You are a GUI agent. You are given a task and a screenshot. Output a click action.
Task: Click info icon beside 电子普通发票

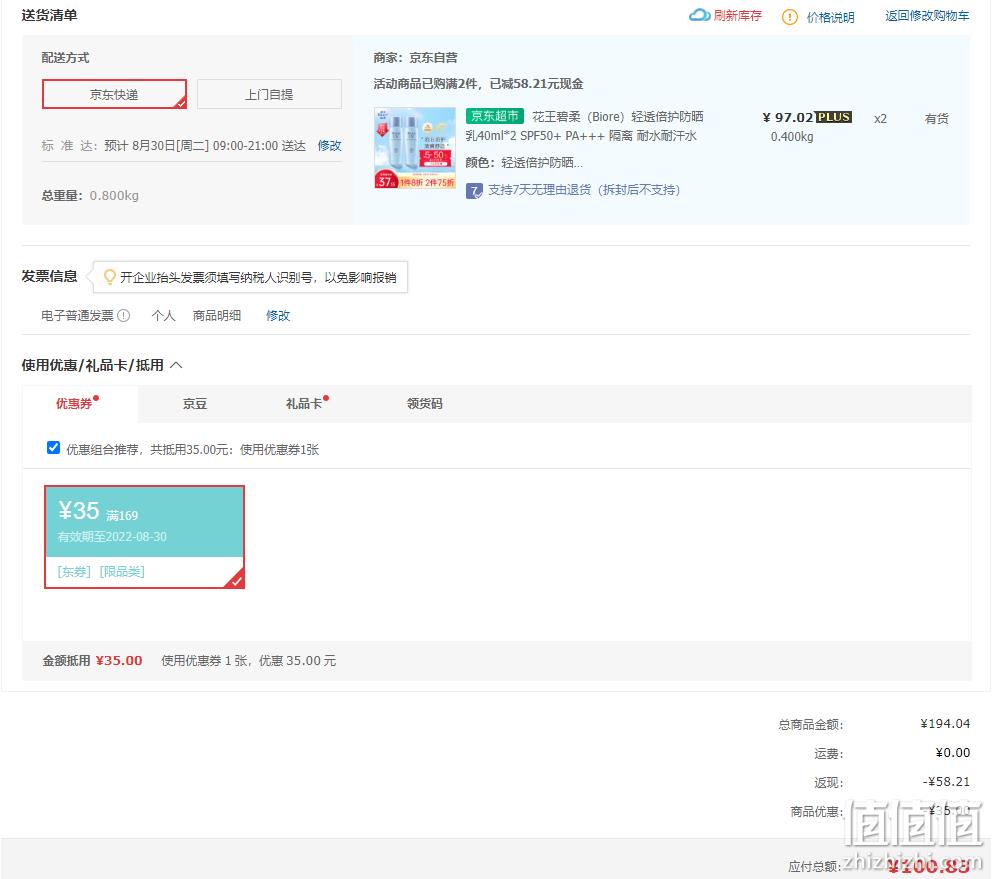[124, 315]
